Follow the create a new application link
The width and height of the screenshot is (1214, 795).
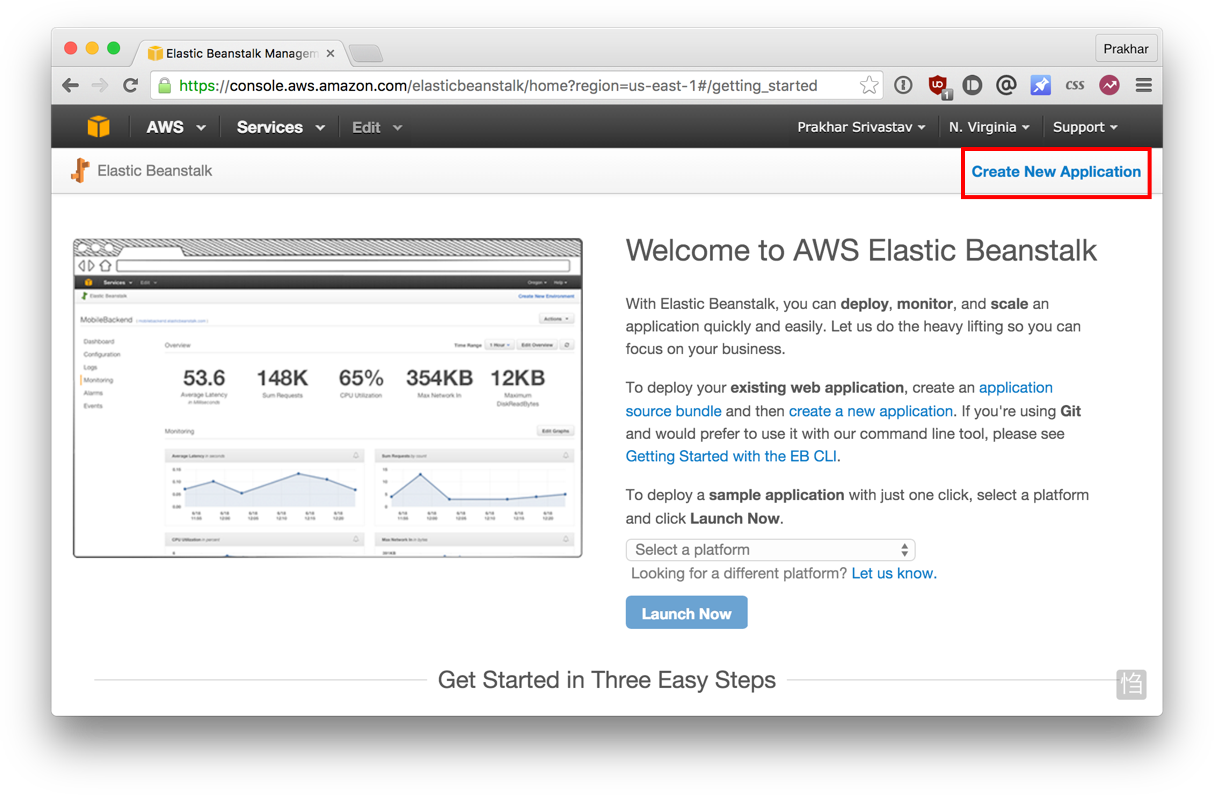click(870, 411)
